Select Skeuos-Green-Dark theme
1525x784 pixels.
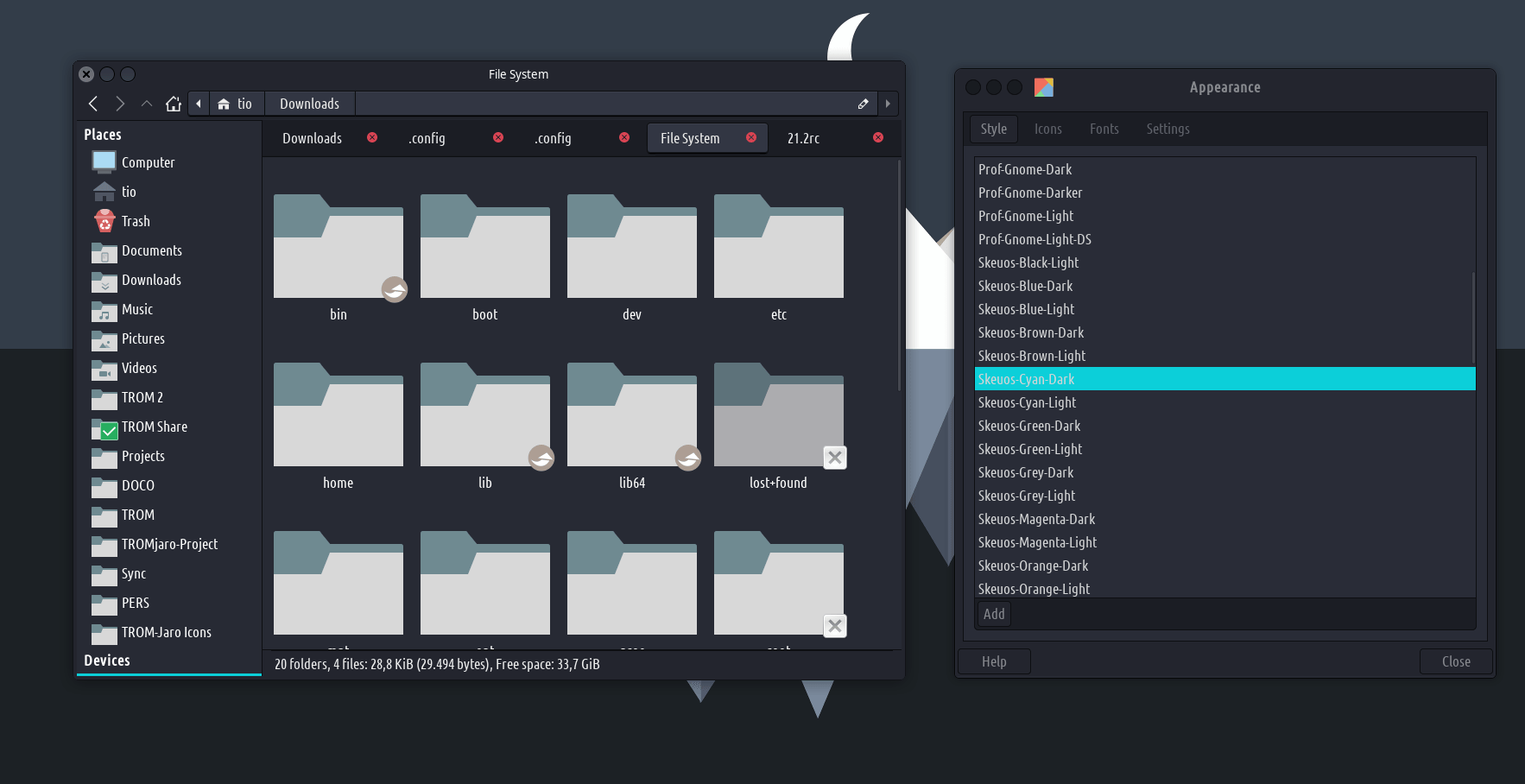[x=1029, y=426]
